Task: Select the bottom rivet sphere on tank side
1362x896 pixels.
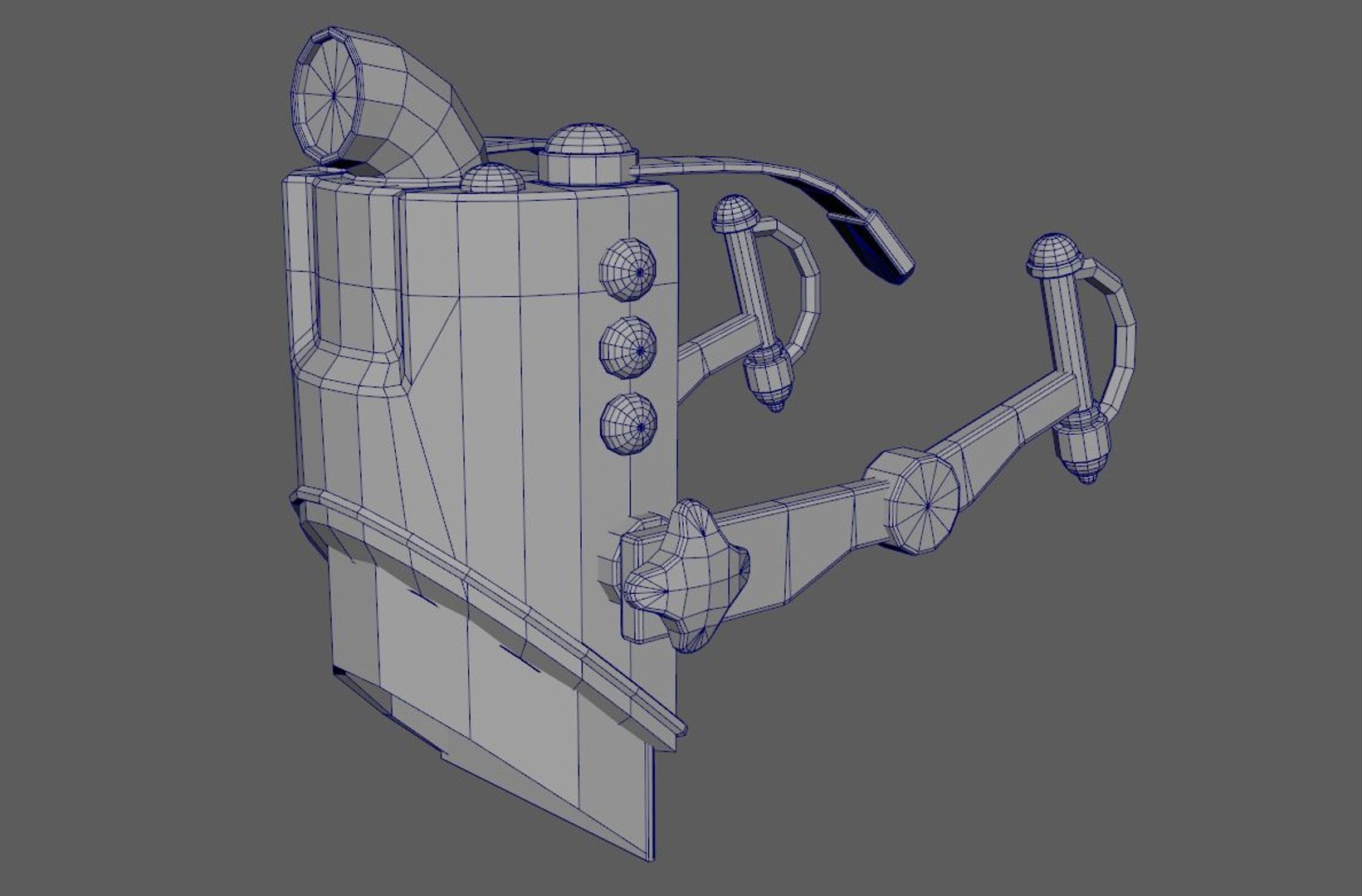Action: (x=628, y=424)
